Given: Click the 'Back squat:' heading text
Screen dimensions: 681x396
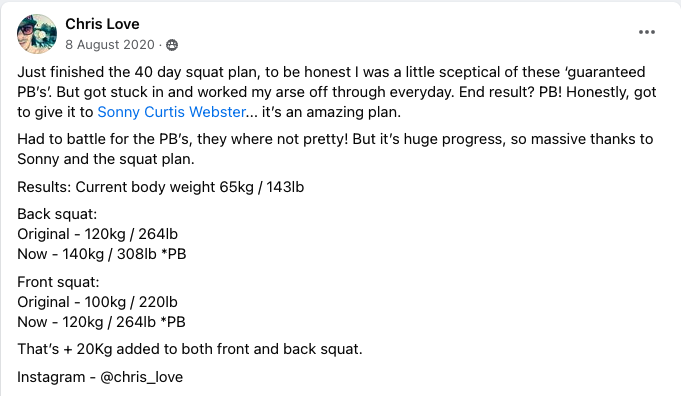Looking at the screenshot, I should (57, 214).
